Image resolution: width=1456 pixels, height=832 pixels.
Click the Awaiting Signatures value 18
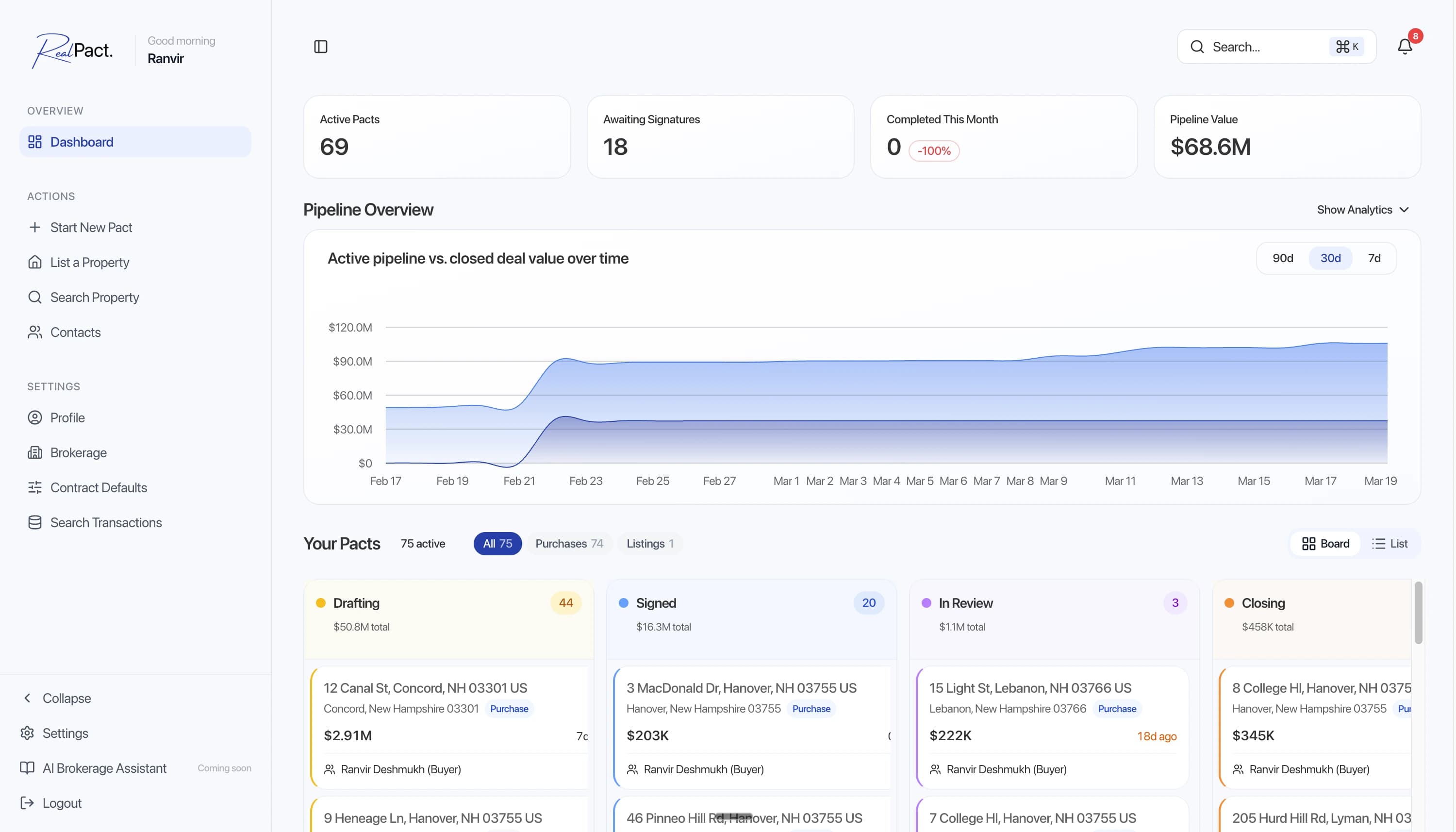tap(615, 147)
